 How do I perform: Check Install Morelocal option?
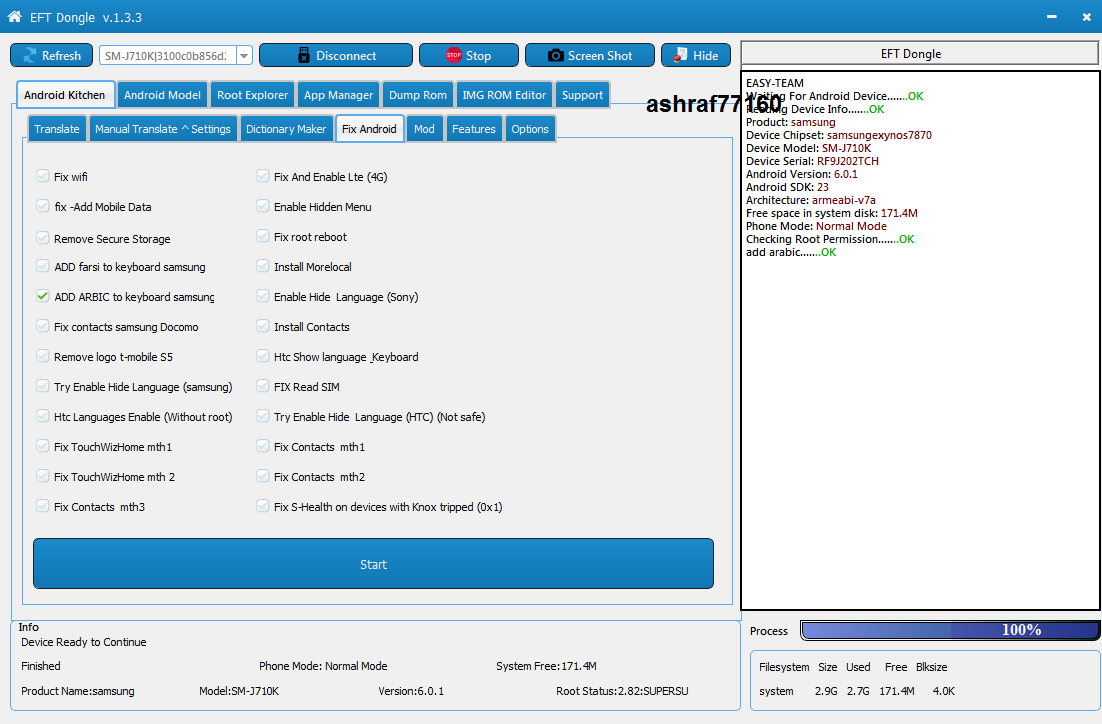[263, 266]
